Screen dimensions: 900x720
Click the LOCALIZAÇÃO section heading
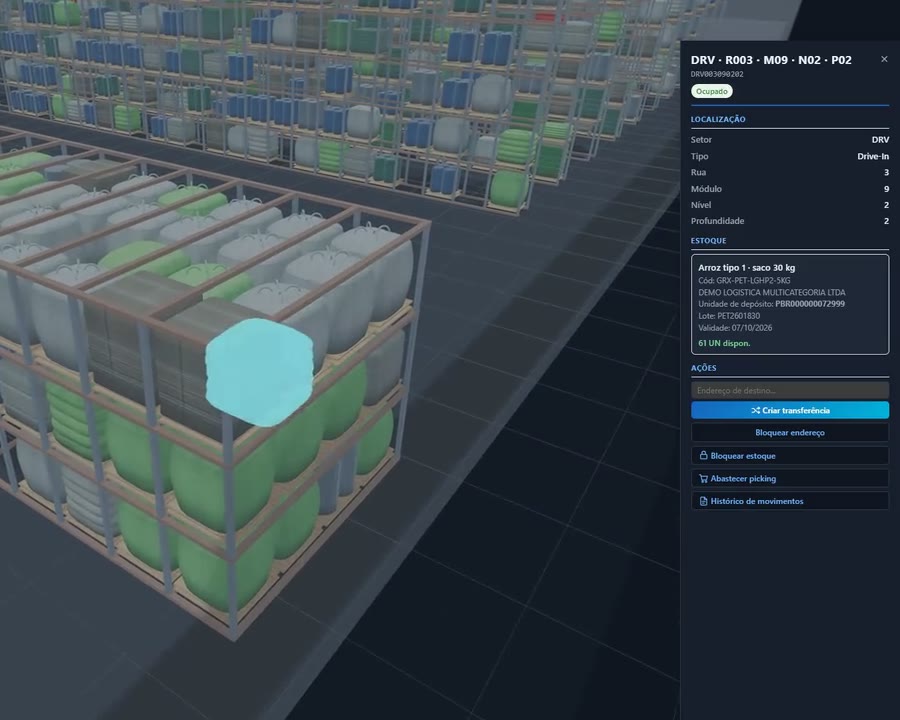click(718, 119)
